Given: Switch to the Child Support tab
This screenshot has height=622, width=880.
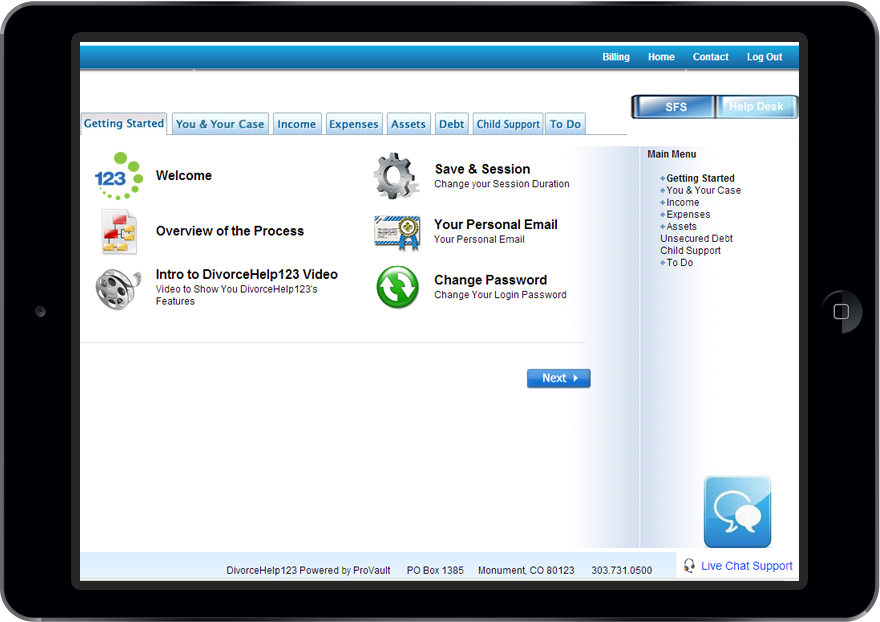Looking at the screenshot, I should 508,124.
